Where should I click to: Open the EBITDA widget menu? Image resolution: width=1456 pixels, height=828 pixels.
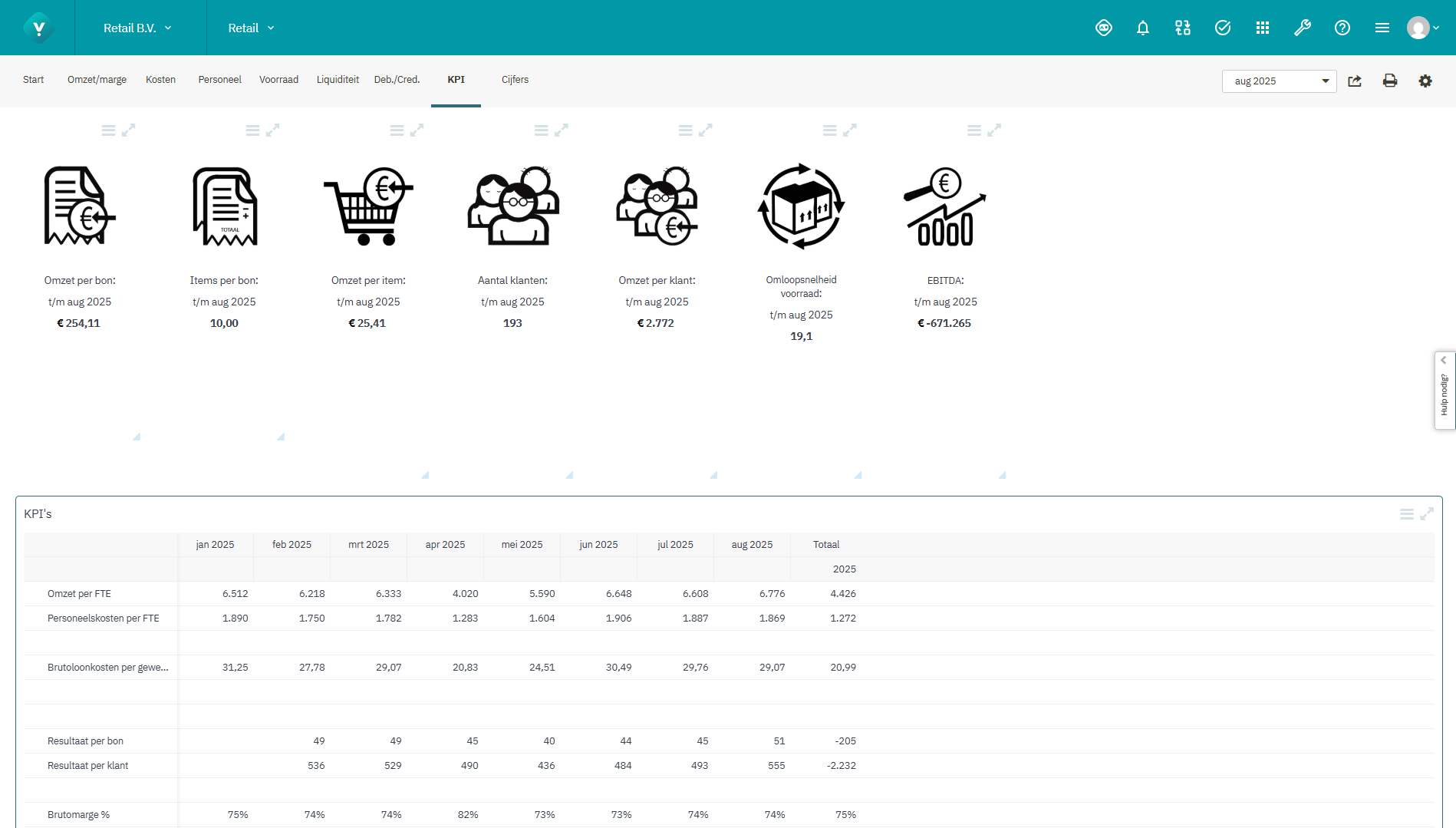[x=973, y=130]
